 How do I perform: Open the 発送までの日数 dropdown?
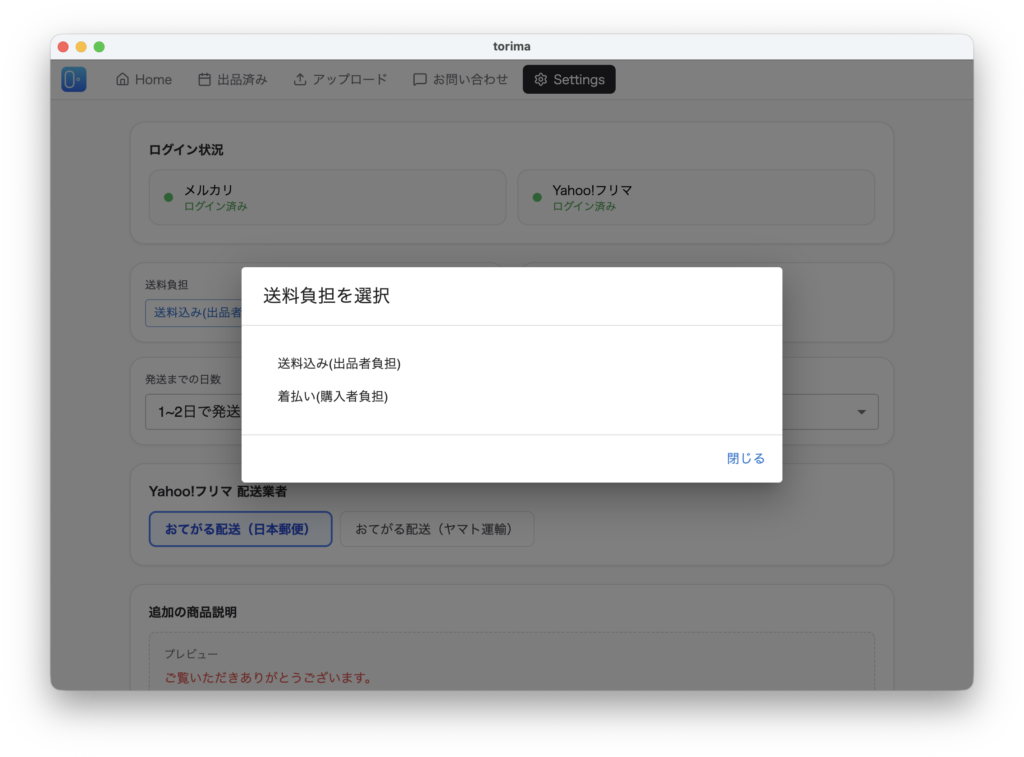pyautogui.click(x=193, y=412)
